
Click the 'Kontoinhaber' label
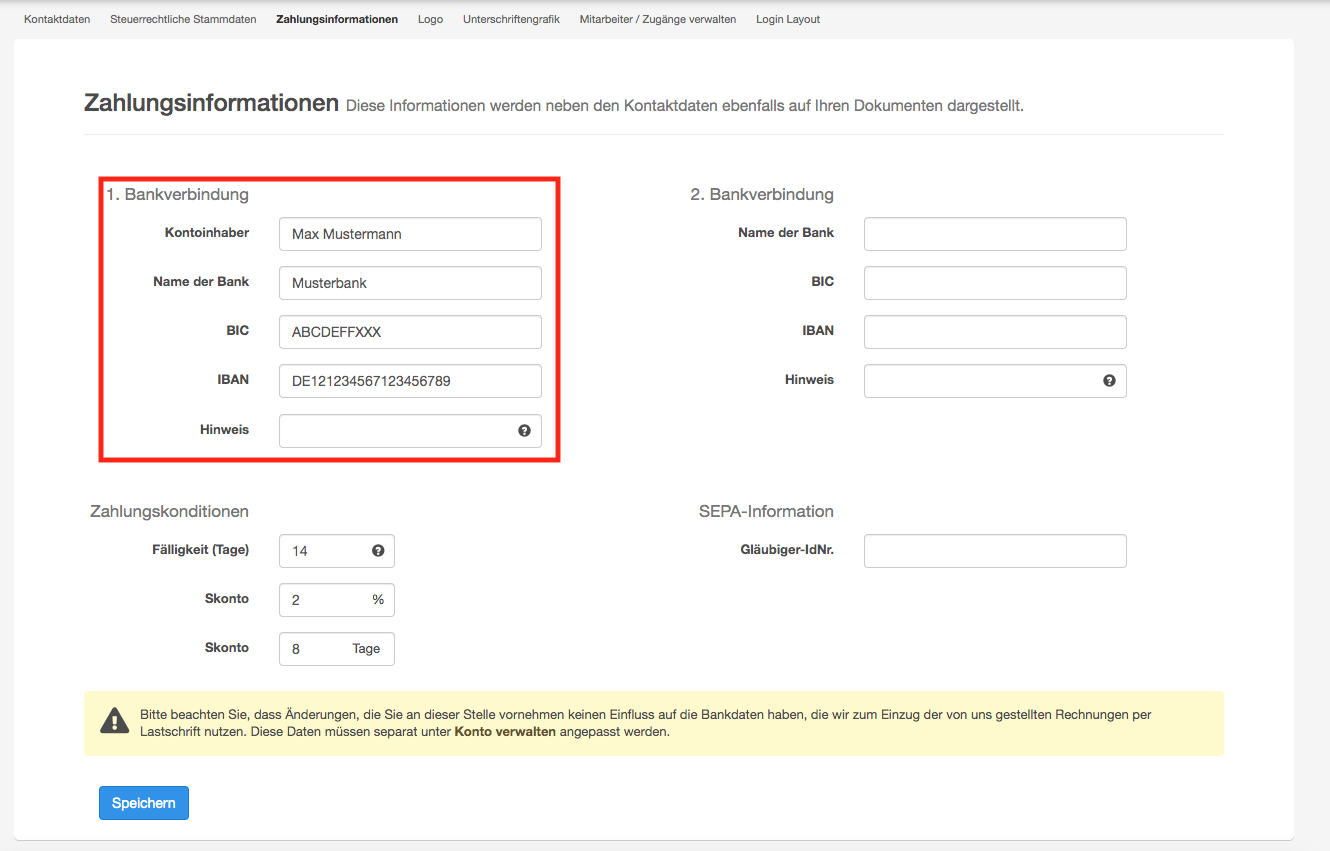coord(207,232)
